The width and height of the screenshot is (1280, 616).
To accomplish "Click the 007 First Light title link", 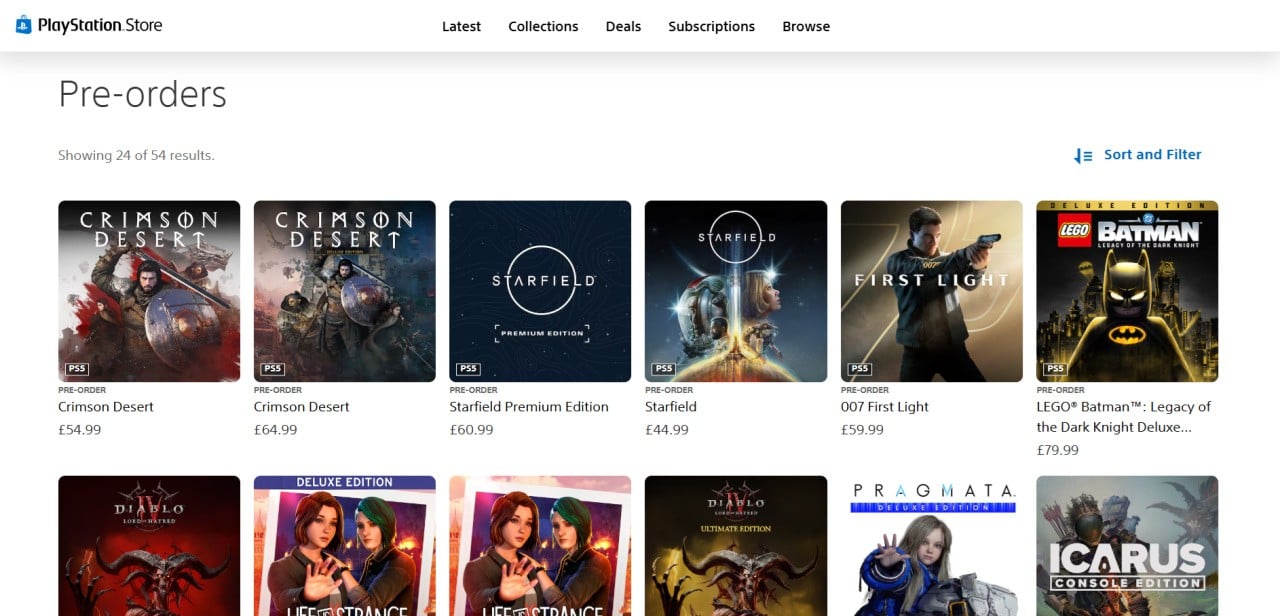I will [885, 407].
